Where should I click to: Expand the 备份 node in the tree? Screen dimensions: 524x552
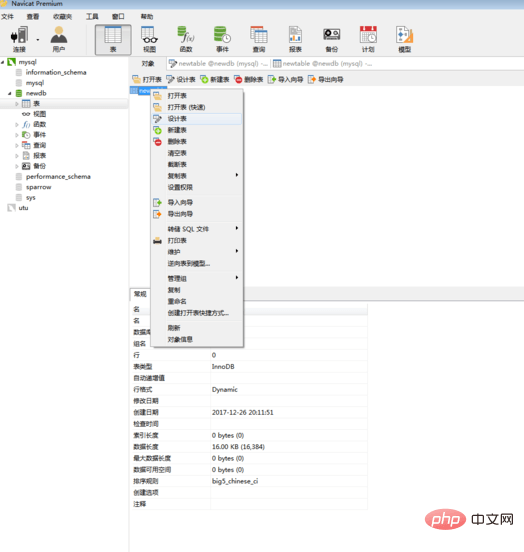point(17,166)
